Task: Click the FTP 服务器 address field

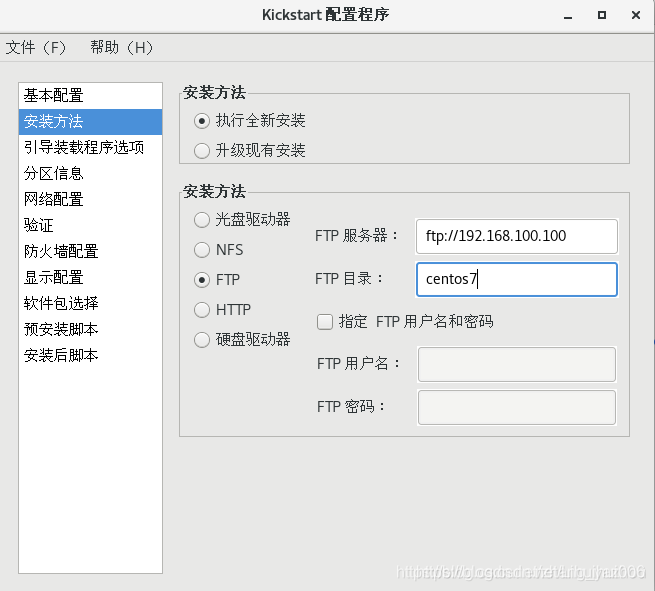Action: pos(517,236)
